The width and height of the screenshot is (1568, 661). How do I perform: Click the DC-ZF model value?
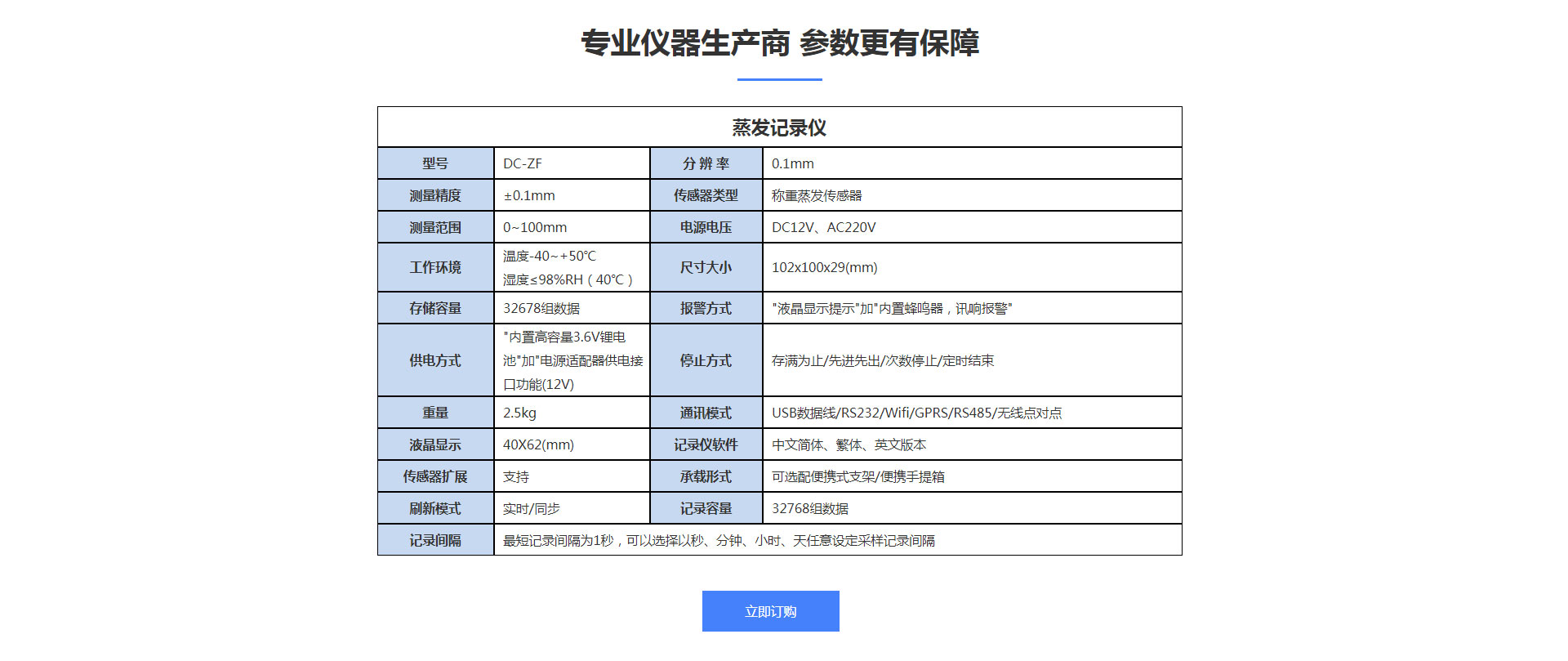(x=523, y=163)
